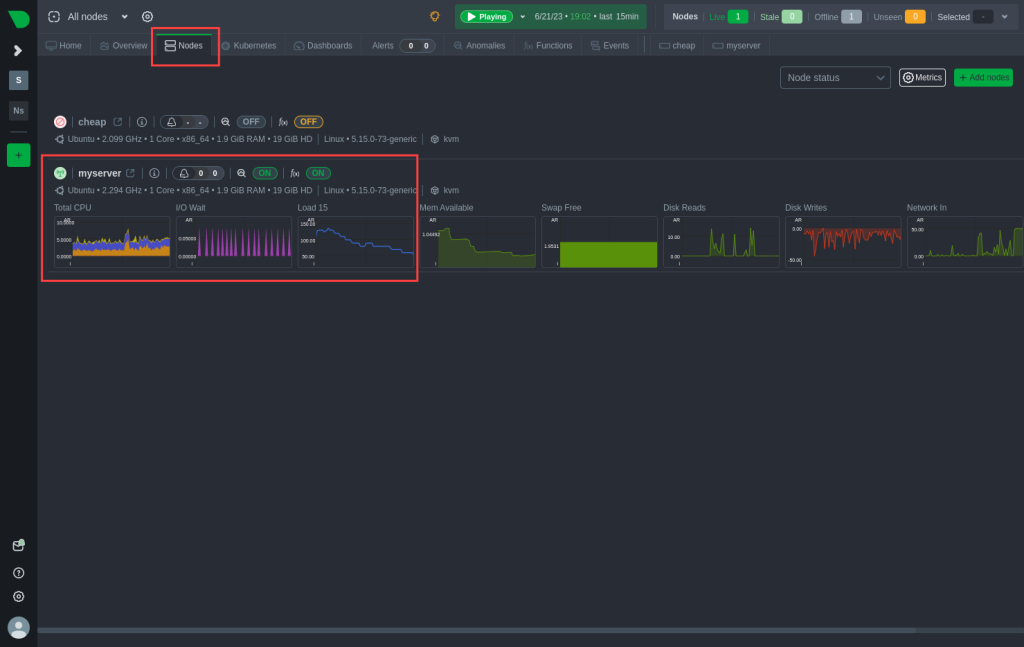Open the Functions tab
Image resolution: width=1024 pixels, height=647 pixels.
click(548, 46)
